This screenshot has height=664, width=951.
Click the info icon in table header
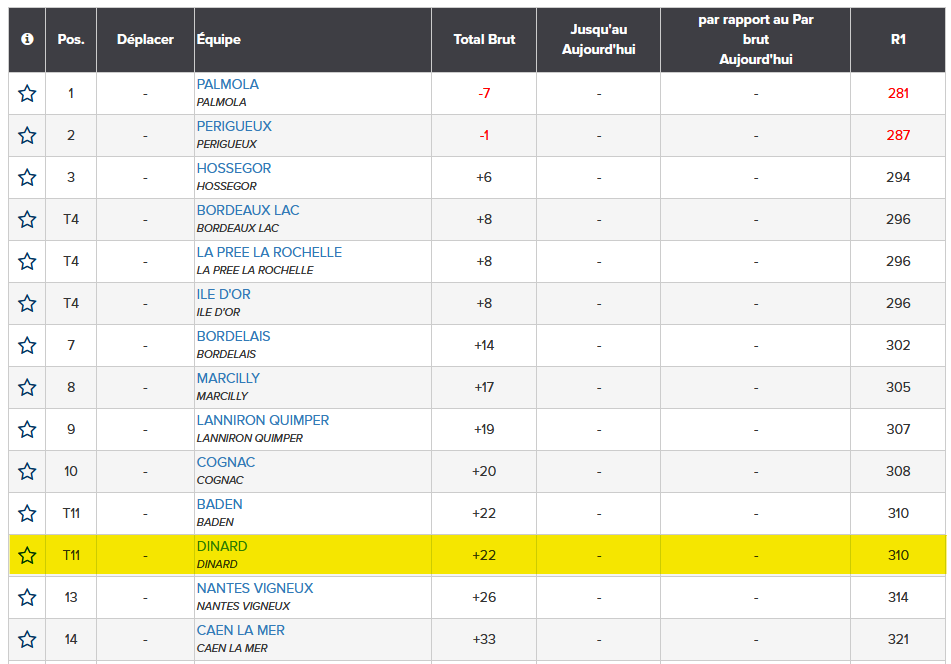(27, 39)
